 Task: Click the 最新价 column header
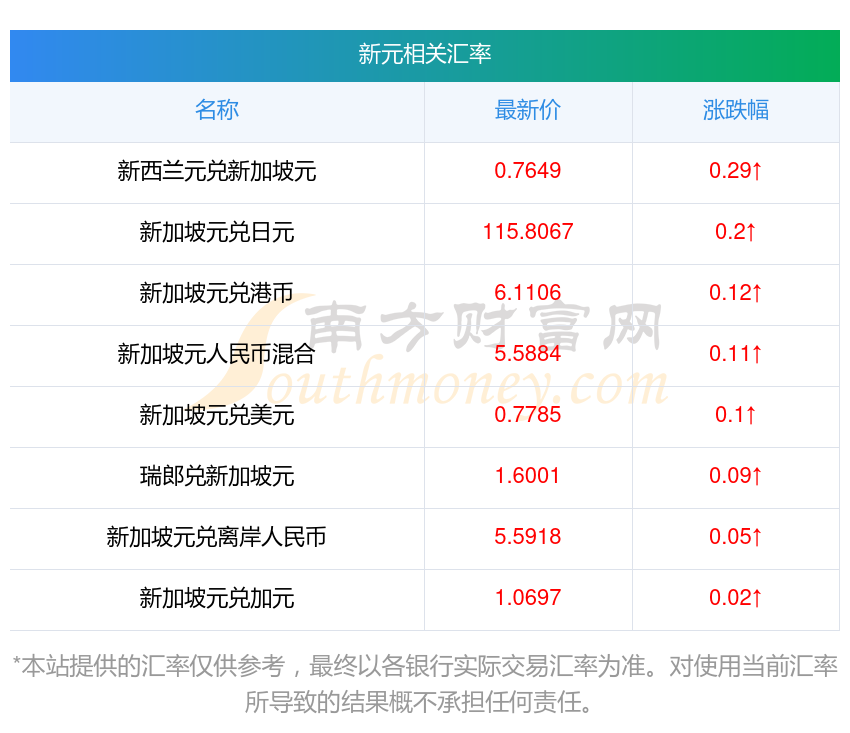point(527,110)
